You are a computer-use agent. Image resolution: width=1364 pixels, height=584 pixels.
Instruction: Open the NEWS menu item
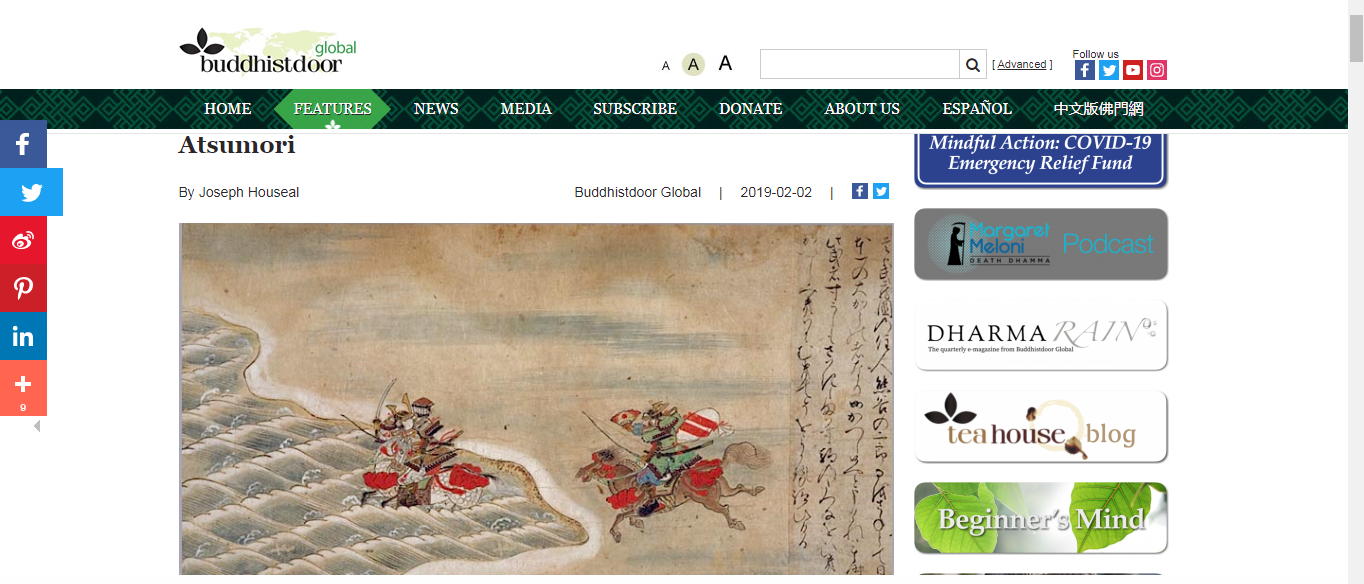click(436, 109)
